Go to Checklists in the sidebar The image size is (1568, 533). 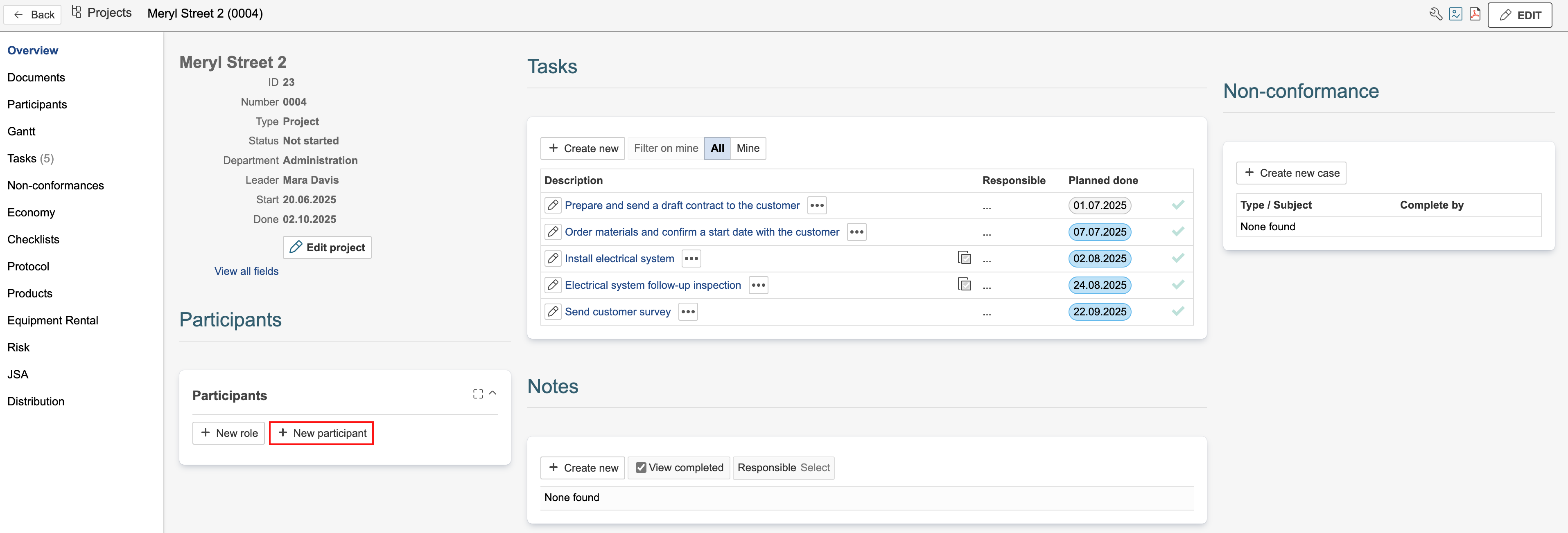click(34, 240)
